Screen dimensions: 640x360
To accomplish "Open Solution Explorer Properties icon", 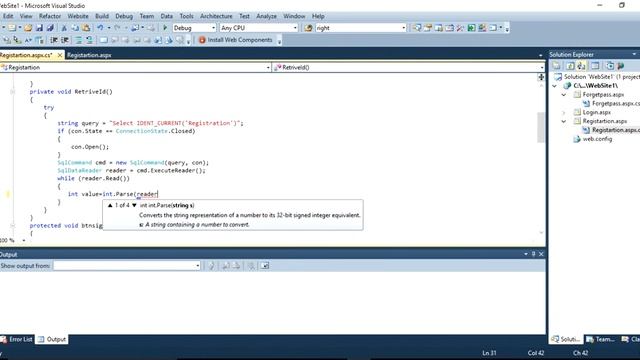I will point(556,66).
